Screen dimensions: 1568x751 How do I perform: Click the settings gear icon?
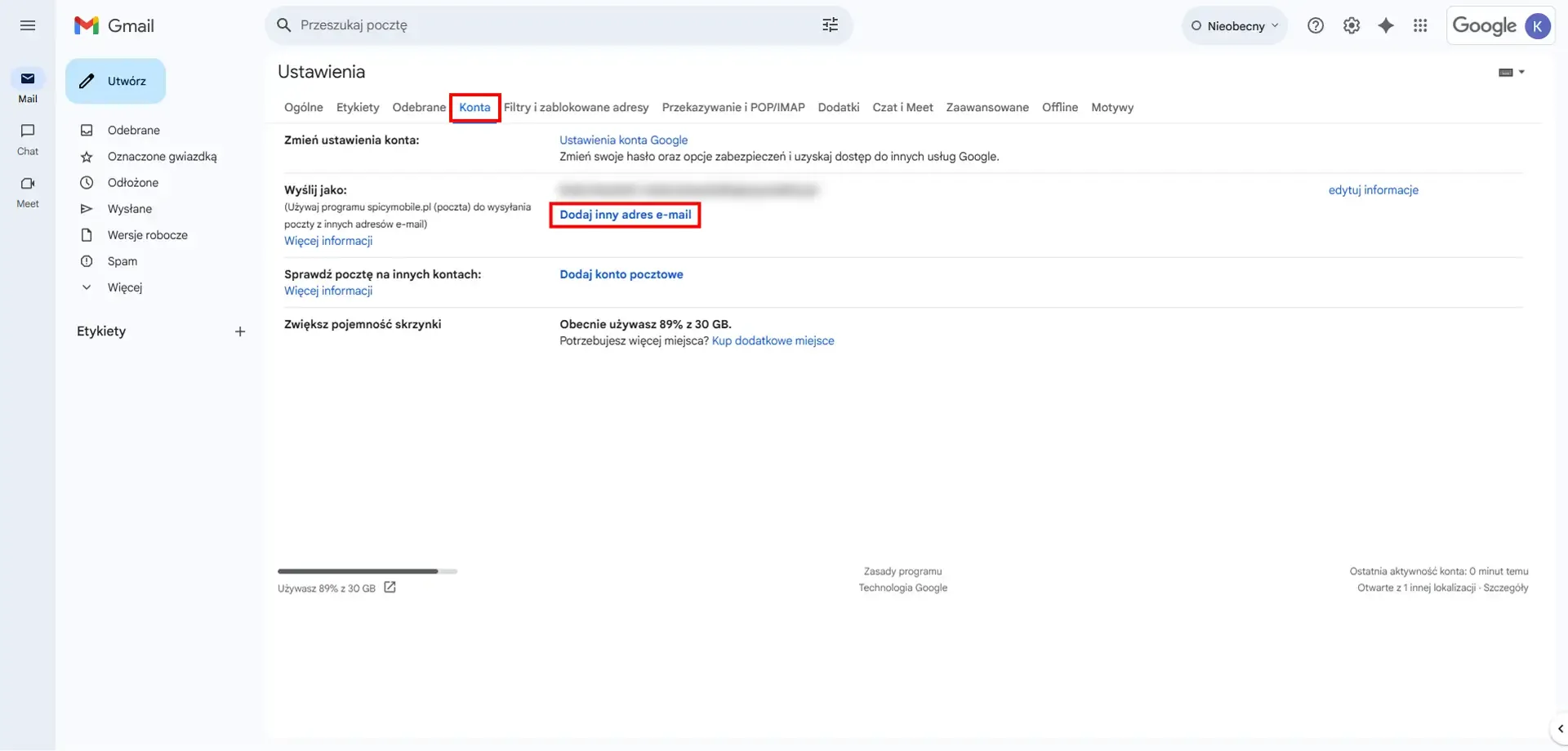click(x=1352, y=25)
